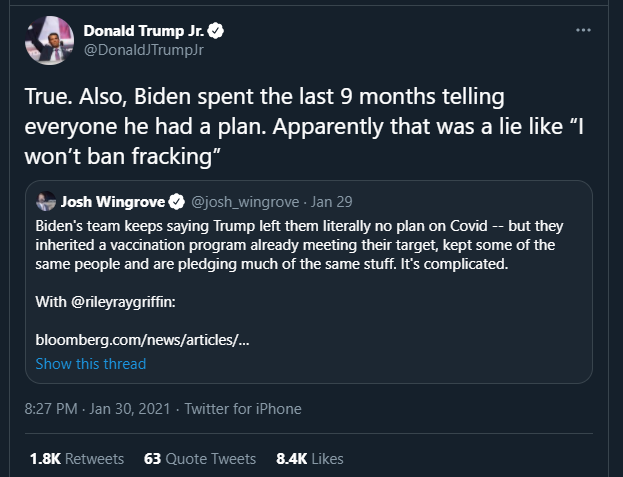View the 8.4K Likes list
623x477 pixels.
310,459
